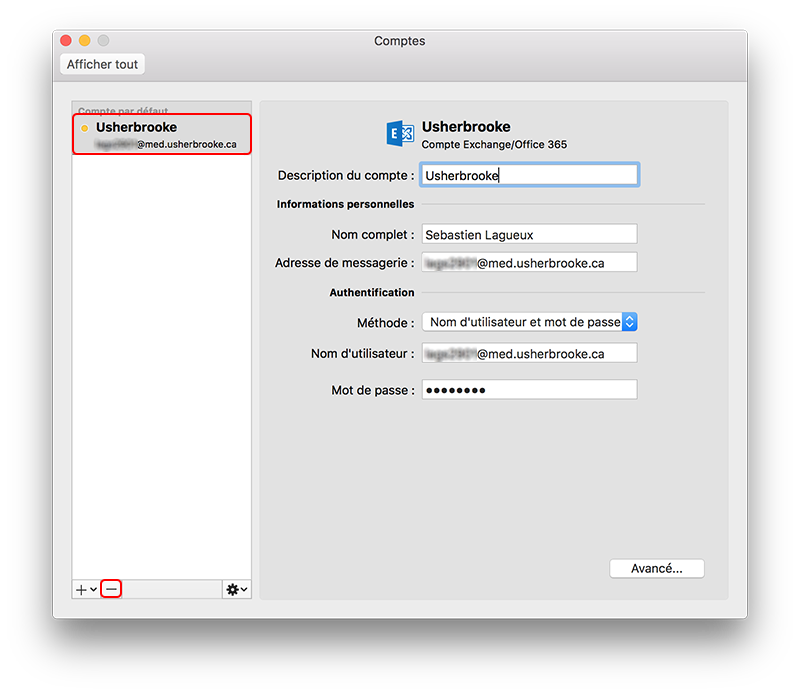800x694 pixels.
Task: Open the Méthode authentication dropdown
Action: point(529,322)
